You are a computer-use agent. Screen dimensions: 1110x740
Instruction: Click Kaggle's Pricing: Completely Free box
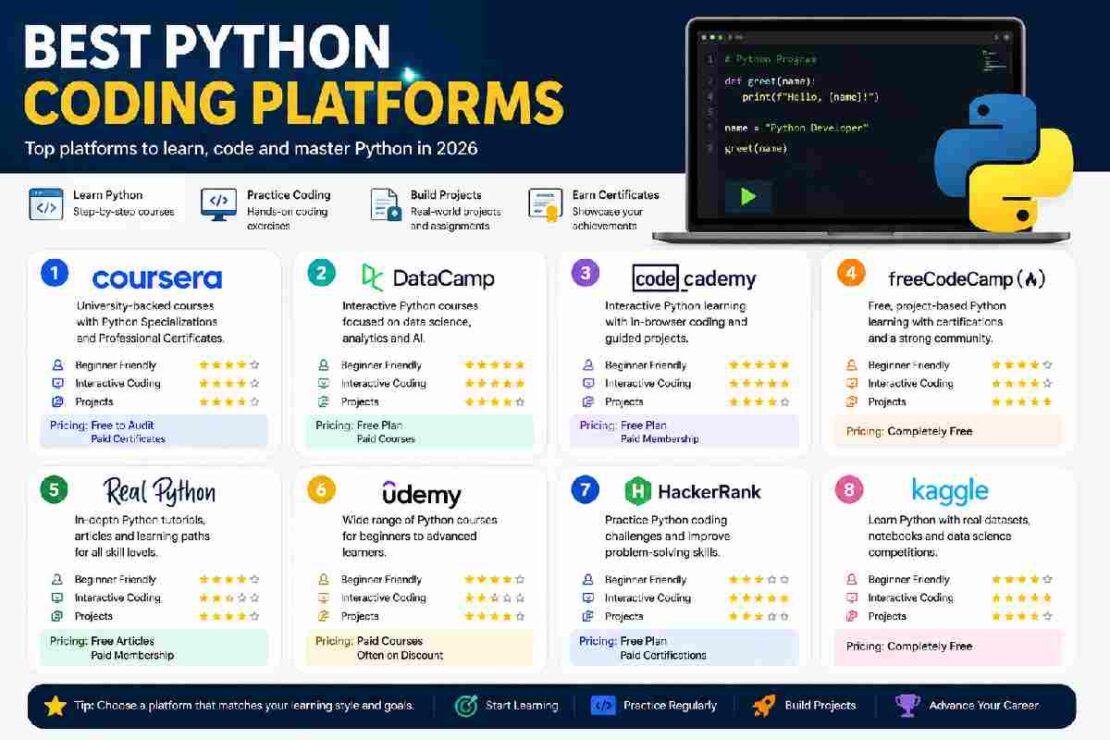[949, 647]
